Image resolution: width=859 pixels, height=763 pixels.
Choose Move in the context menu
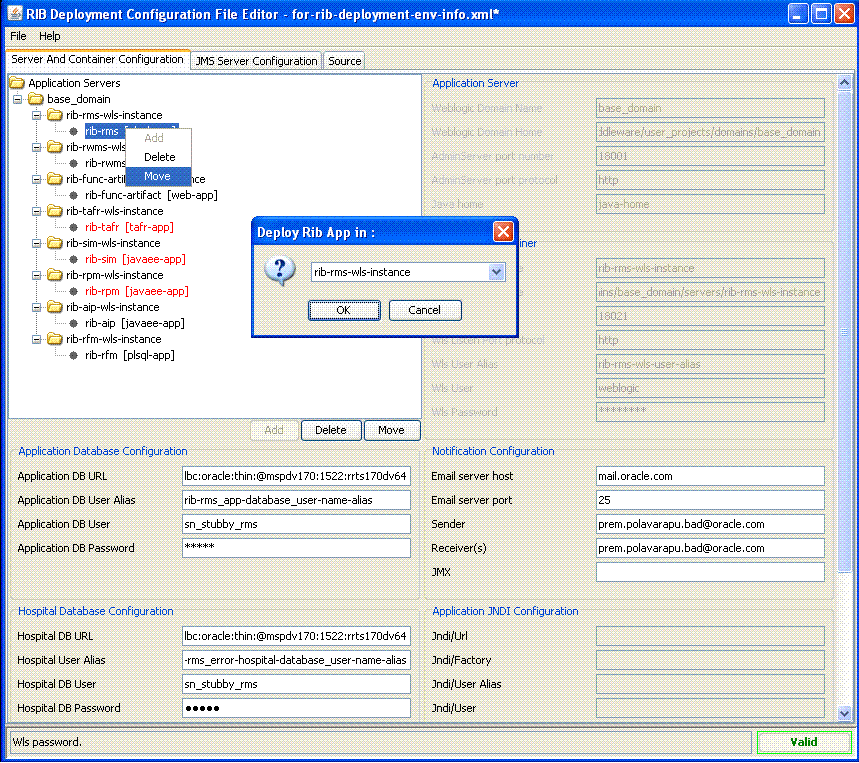[x=158, y=176]
